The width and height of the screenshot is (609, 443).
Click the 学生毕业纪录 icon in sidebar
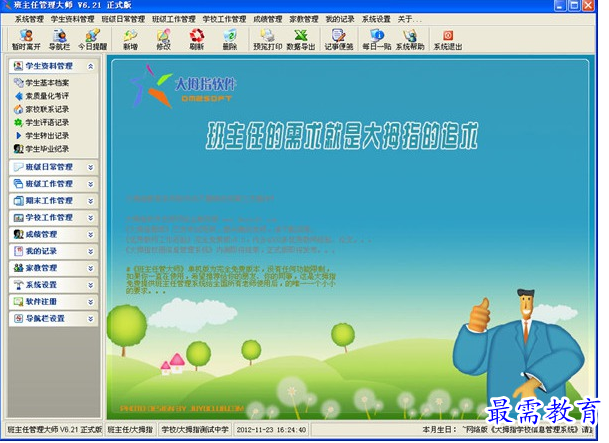coord(19,149)
